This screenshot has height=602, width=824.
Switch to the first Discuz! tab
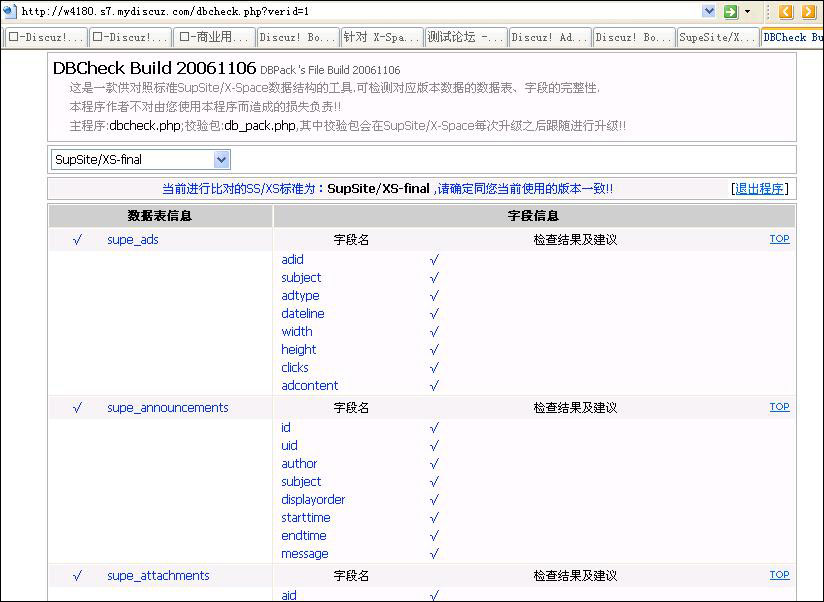[x=46, y=37]
